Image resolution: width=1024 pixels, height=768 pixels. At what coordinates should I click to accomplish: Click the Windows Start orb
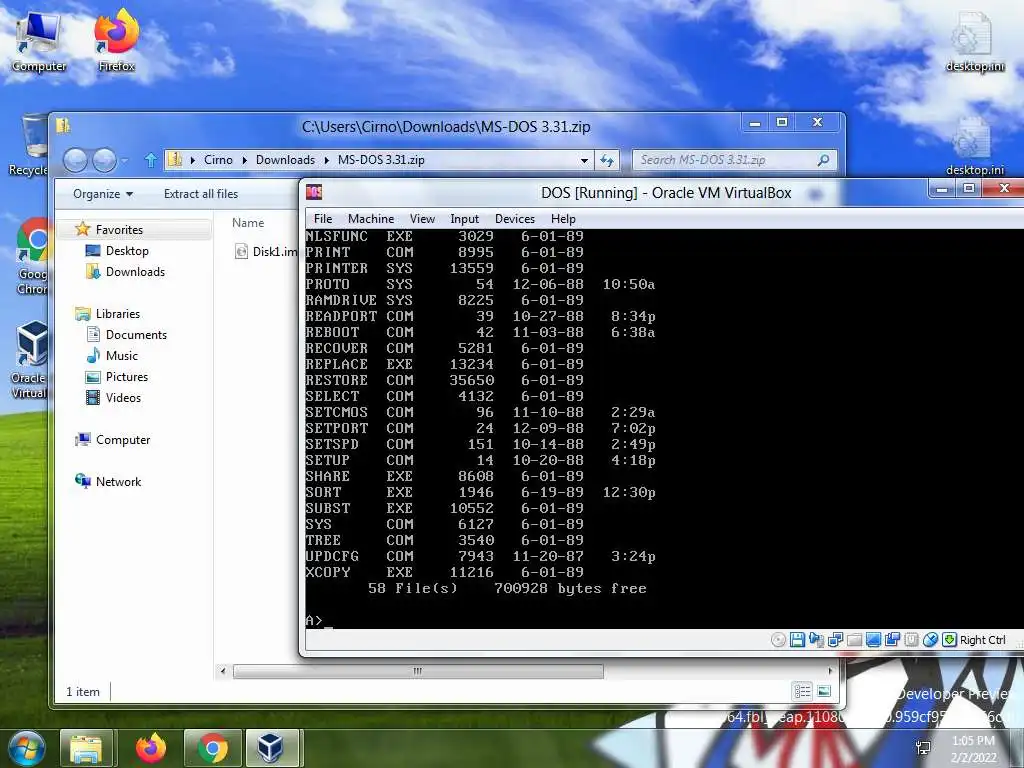click(27, 748)
